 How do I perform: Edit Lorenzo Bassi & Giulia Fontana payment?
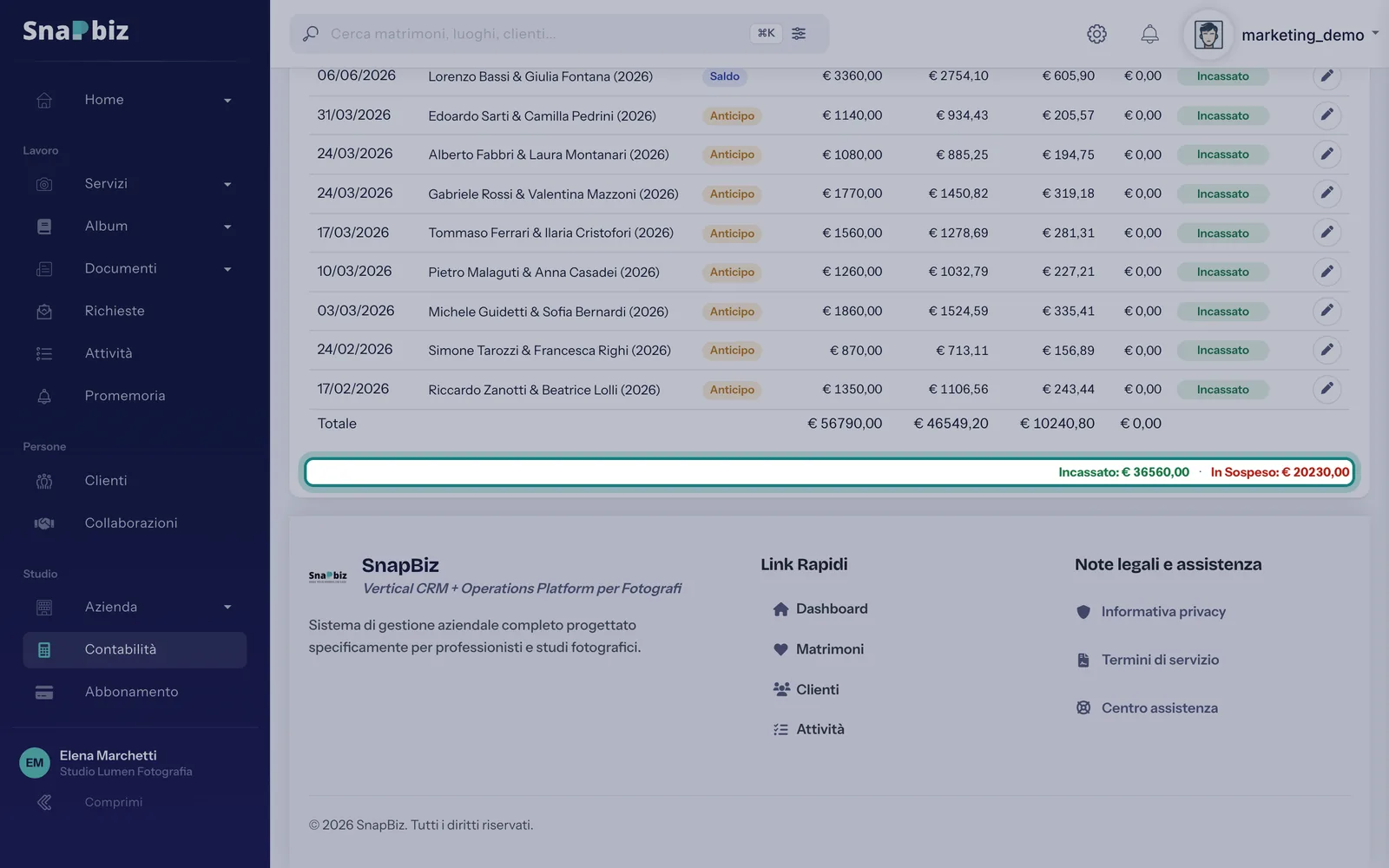(1326, 76)
